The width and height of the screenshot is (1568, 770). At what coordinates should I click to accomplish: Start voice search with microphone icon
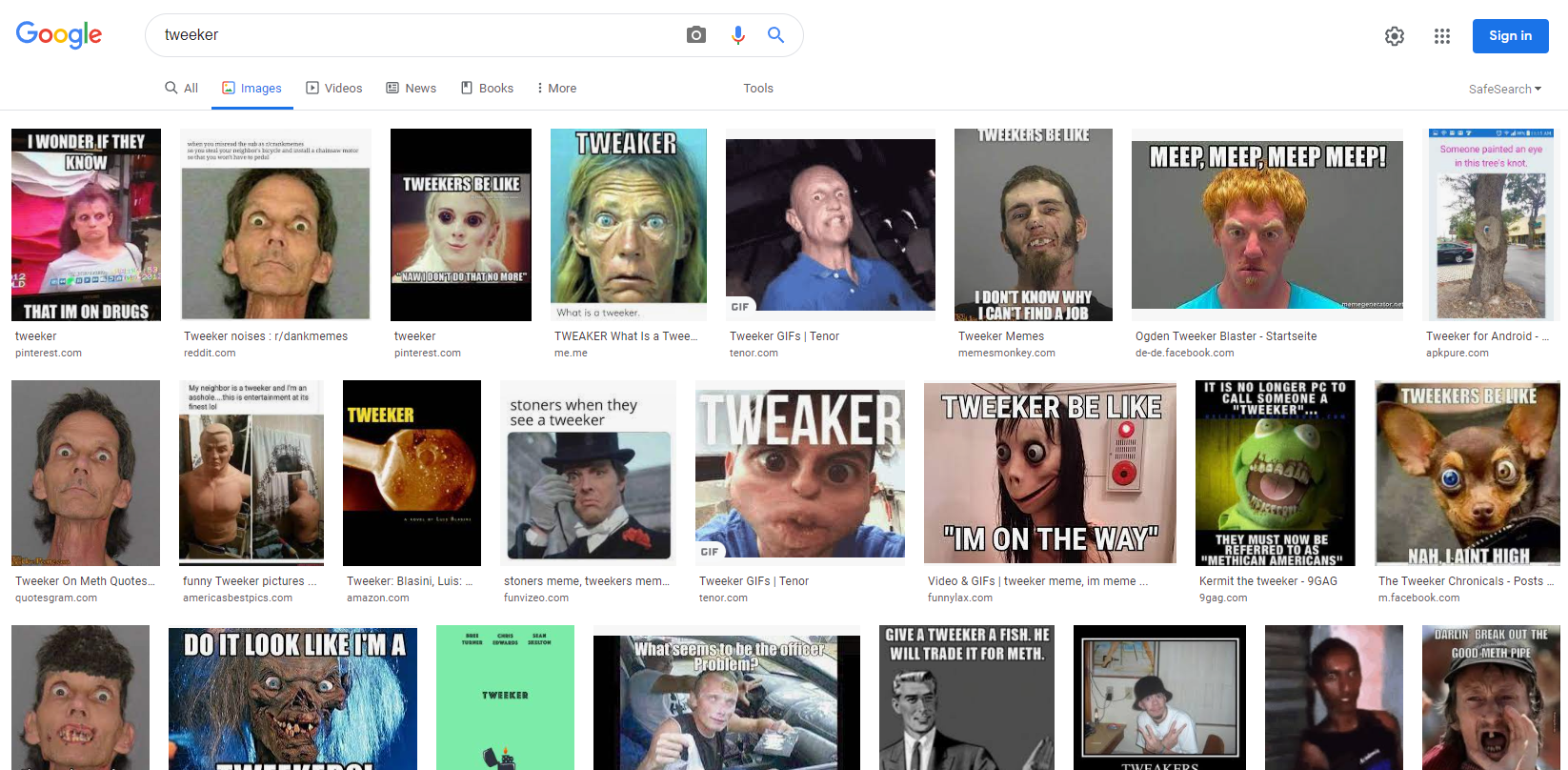737,35
